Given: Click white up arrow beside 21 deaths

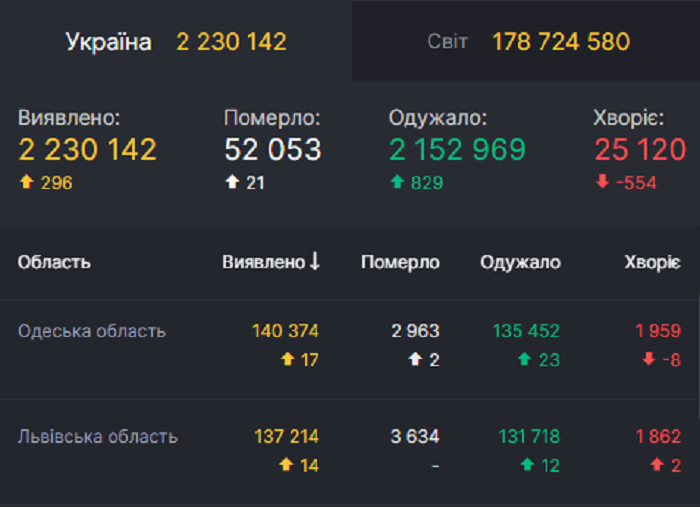Looking at the screenshot, I should pos(232,182).
